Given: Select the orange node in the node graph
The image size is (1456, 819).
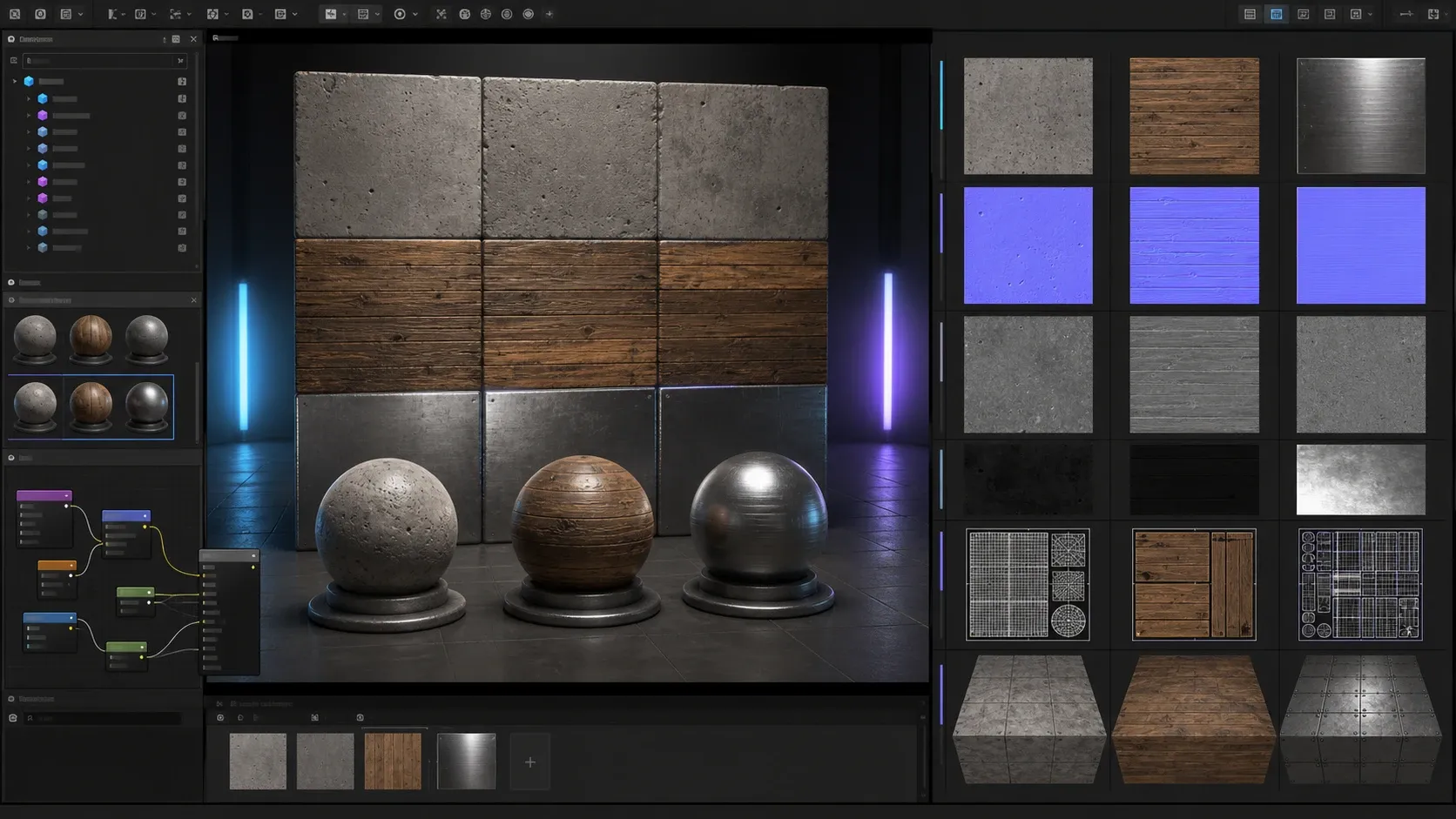Looking at the screenshot, I should 57,579.
